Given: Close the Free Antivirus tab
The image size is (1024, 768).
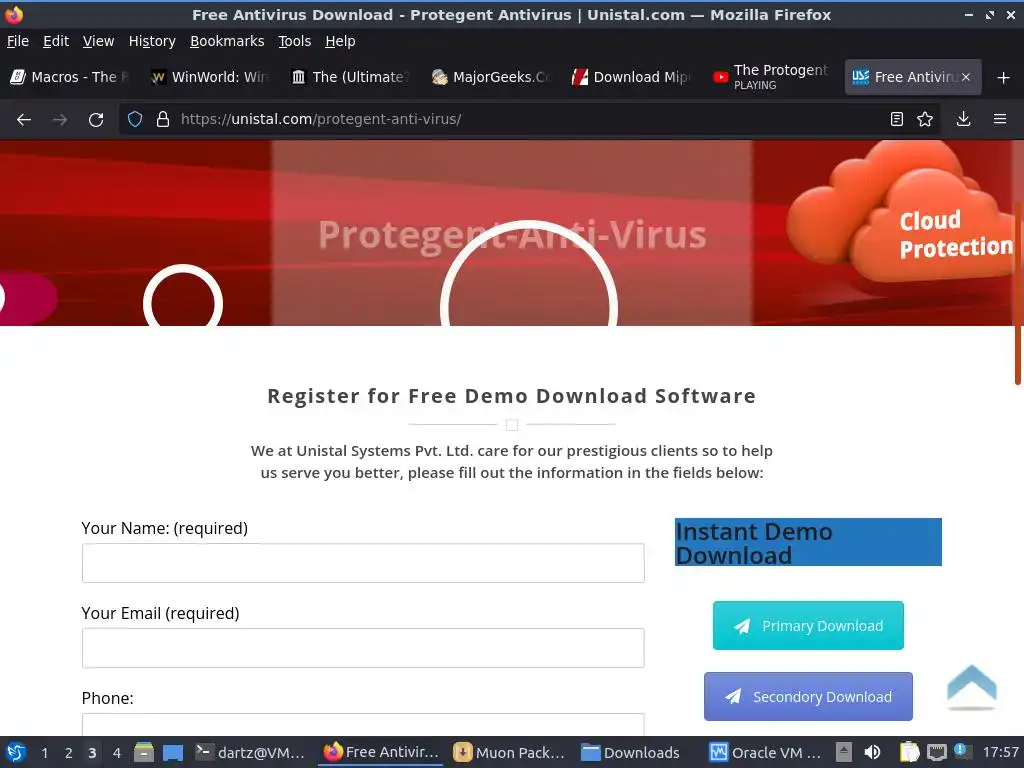Looking at the screenshot, I should 966,77.
